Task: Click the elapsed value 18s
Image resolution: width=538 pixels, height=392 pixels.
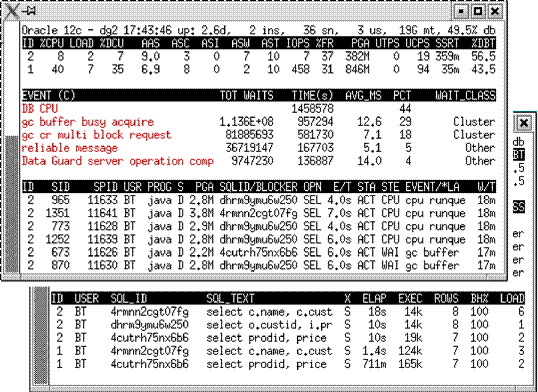Action: [377, 312]
